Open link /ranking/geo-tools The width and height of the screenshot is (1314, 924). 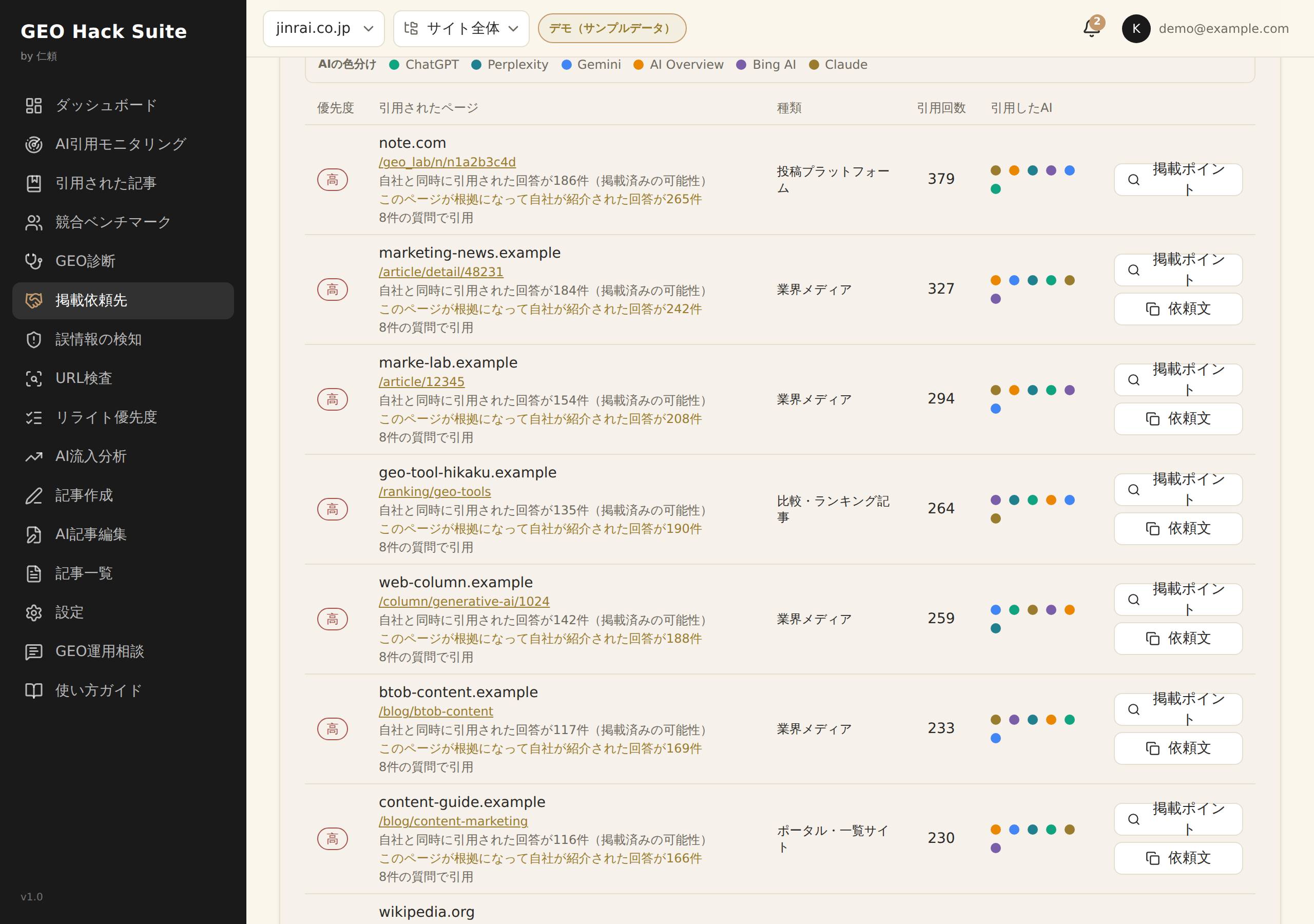(x=435, y=492)
